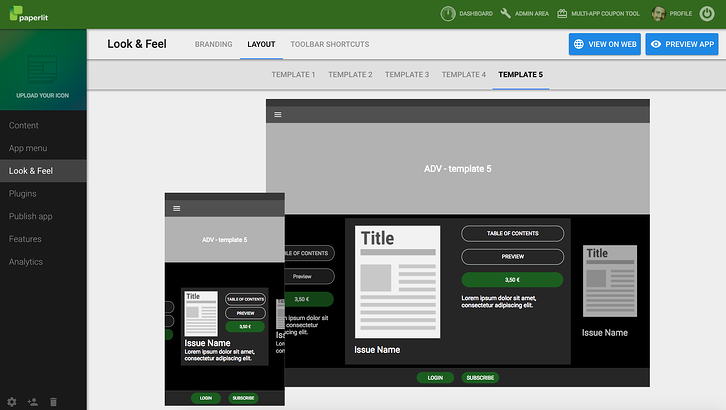Viewport: 726px width, 410px height.
Task: Click the eye icon on Preview App
Action: (x=656, y=44)
